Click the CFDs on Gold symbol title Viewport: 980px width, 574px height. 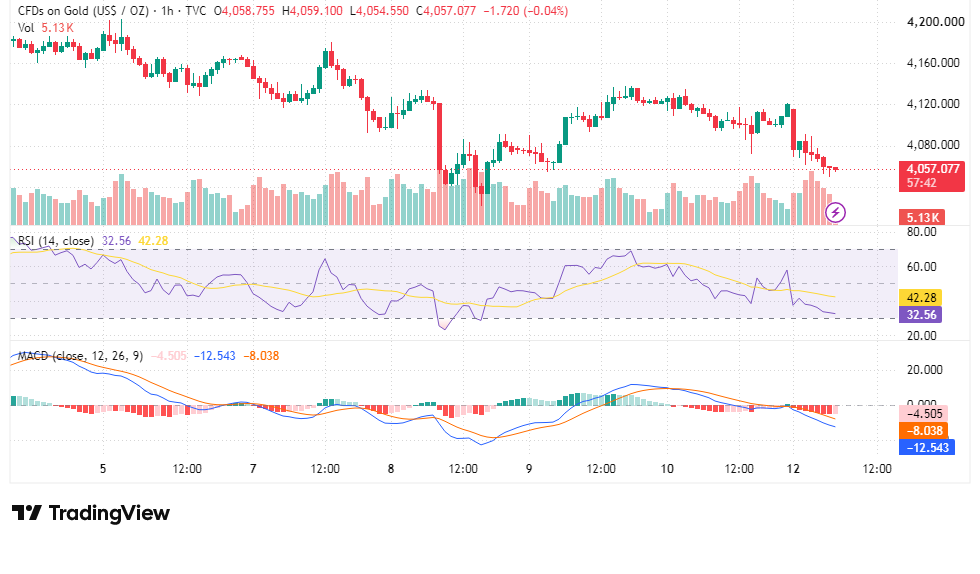[84, 11]
